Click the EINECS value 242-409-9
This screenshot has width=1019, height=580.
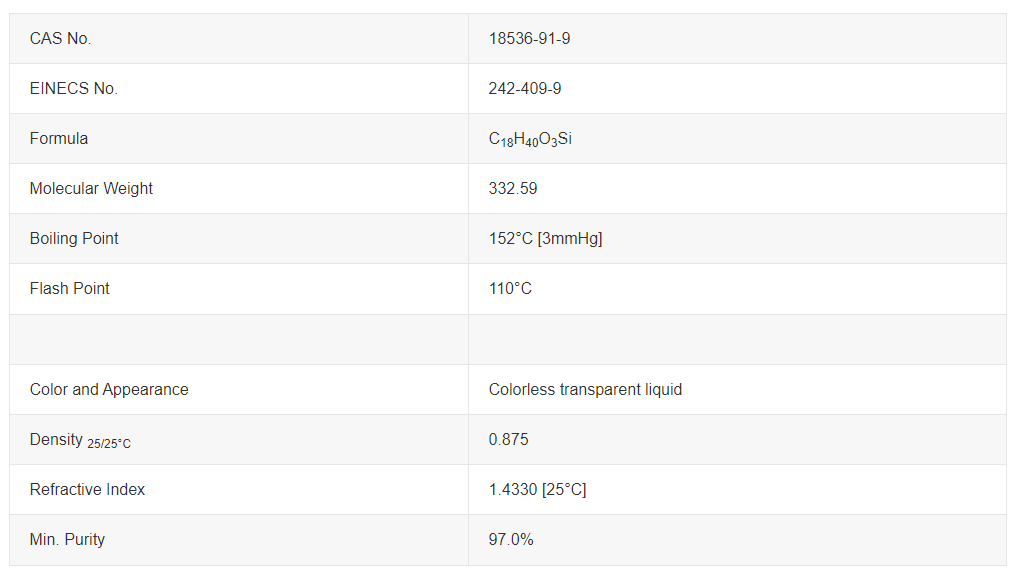coord(524,88)
